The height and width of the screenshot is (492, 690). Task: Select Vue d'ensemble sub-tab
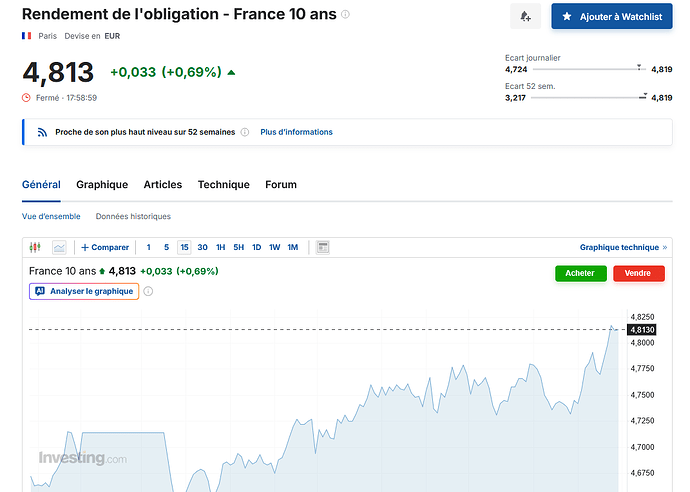point(51,217)
